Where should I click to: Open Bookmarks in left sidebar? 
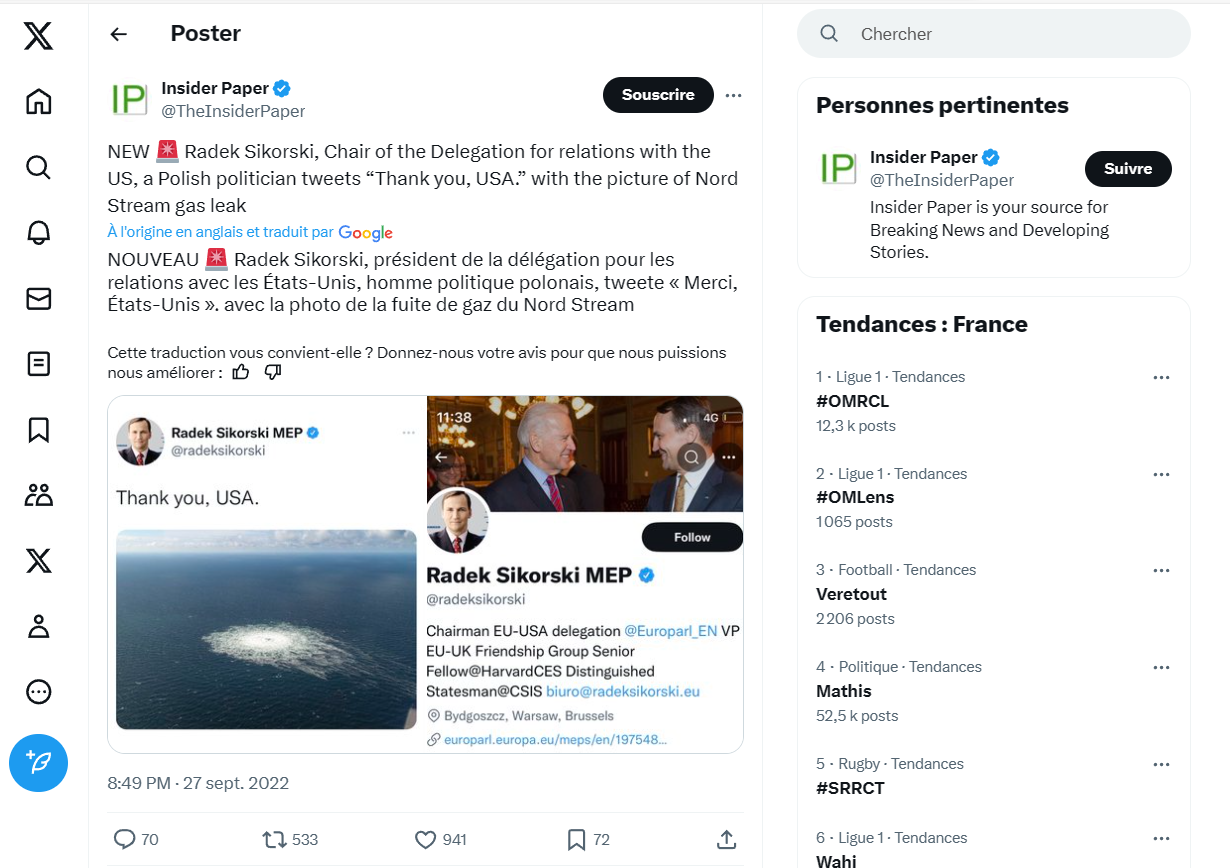[x=38, y=429]
